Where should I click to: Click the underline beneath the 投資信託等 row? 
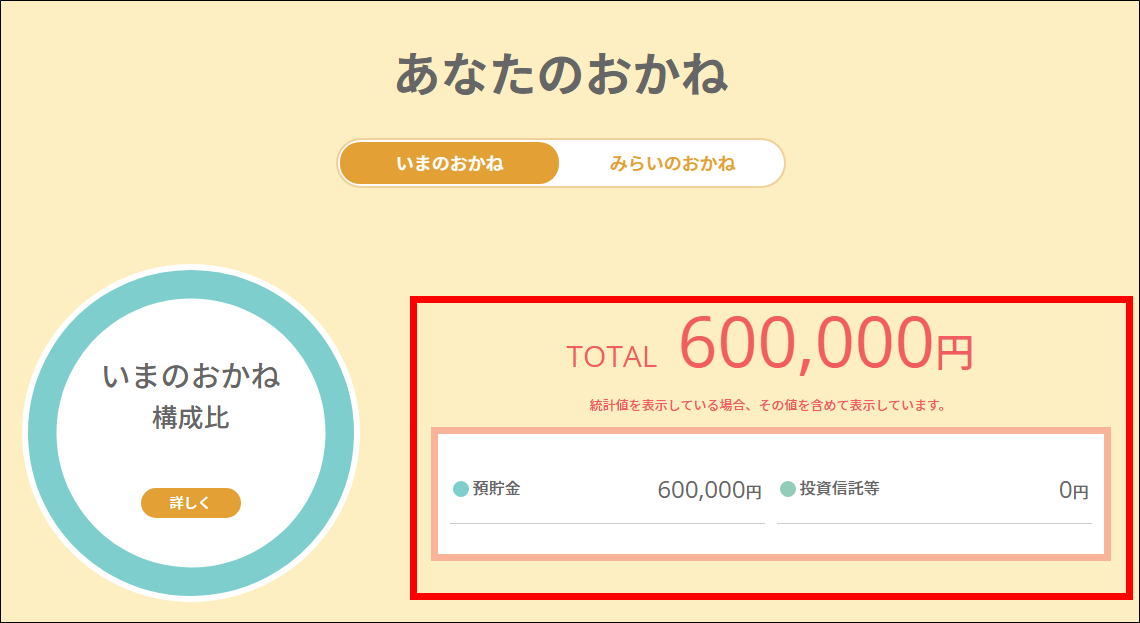(x=934, y=523)
